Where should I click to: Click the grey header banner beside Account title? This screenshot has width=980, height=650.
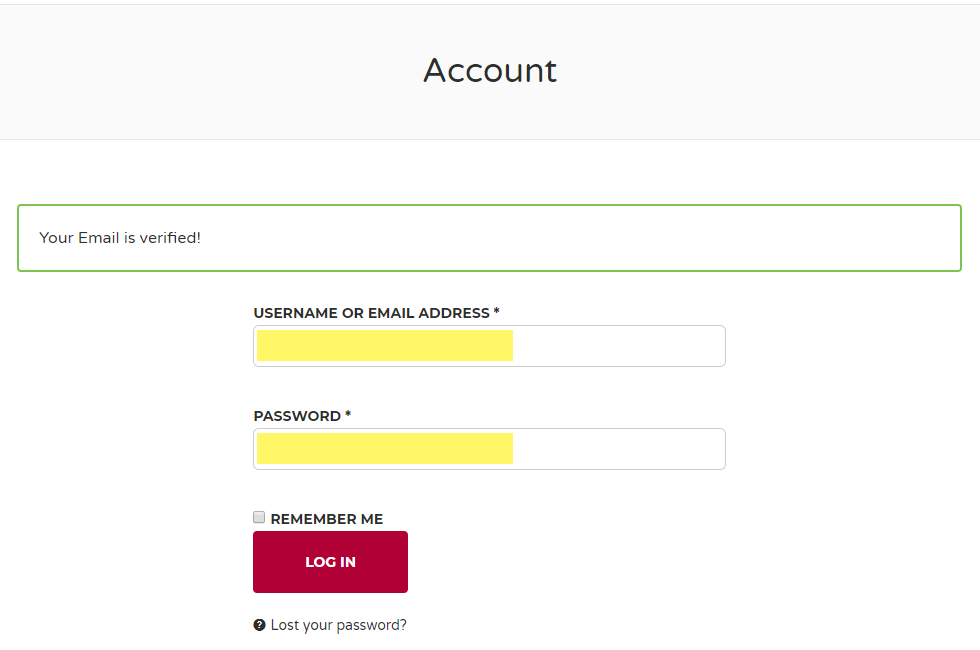769,71
